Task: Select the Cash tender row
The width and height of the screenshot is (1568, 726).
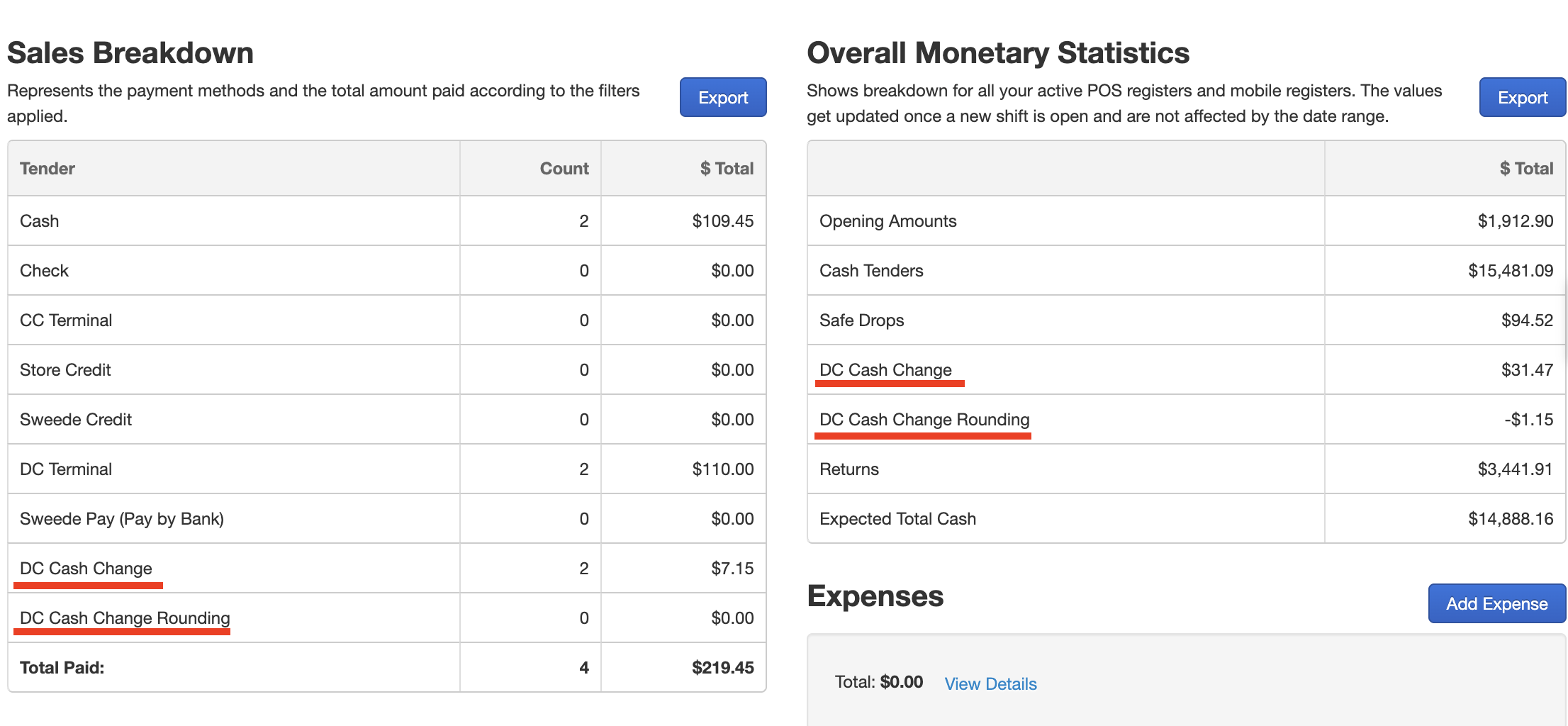Action: pyautogui.click(x=387, y=220)
